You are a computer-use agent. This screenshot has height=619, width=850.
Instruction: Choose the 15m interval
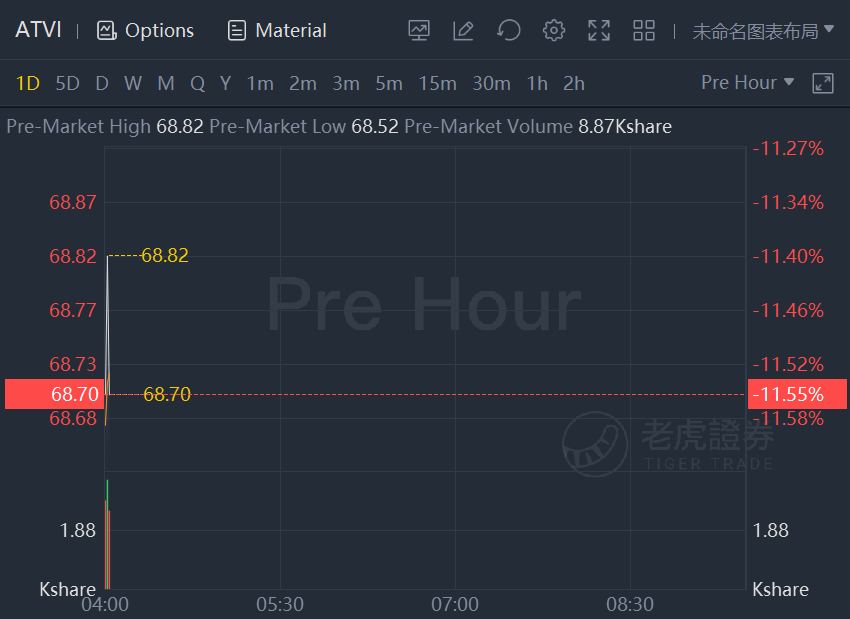tap(437, 83)
